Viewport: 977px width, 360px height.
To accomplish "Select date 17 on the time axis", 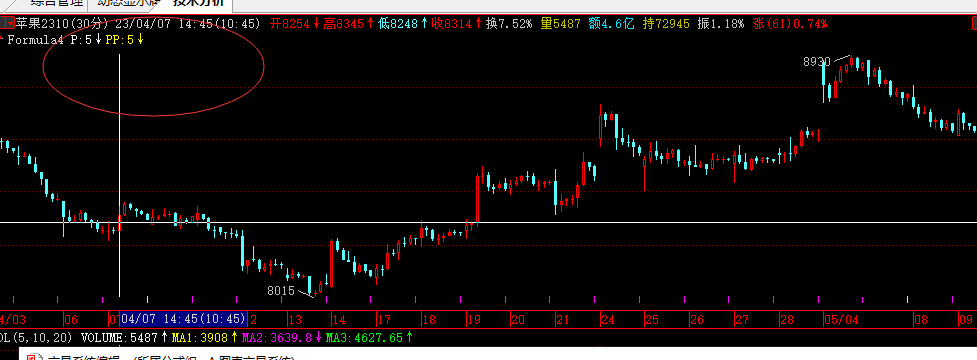I will click(384, 320).
